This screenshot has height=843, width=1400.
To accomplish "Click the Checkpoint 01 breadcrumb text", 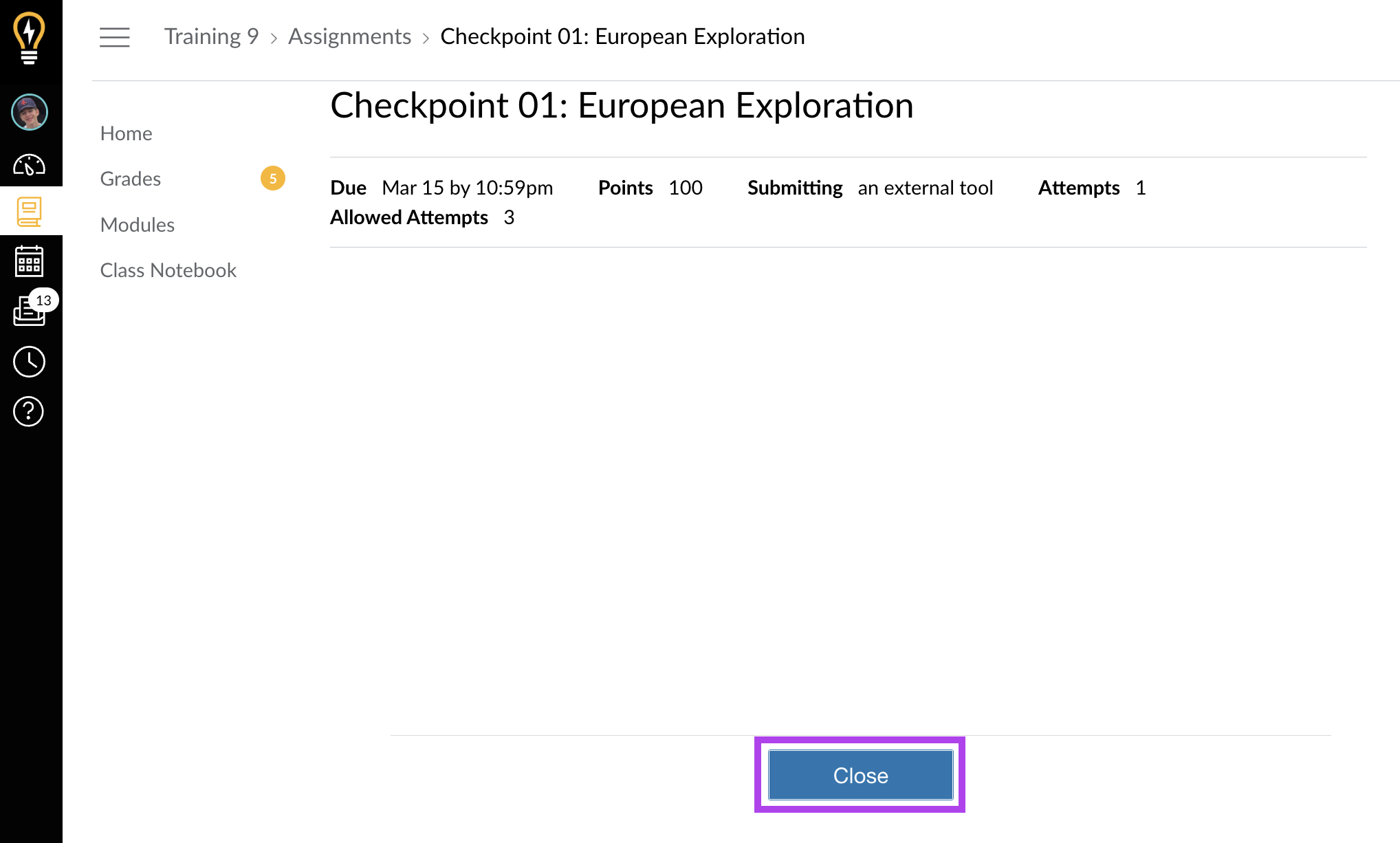I will (x=622, y=36).
